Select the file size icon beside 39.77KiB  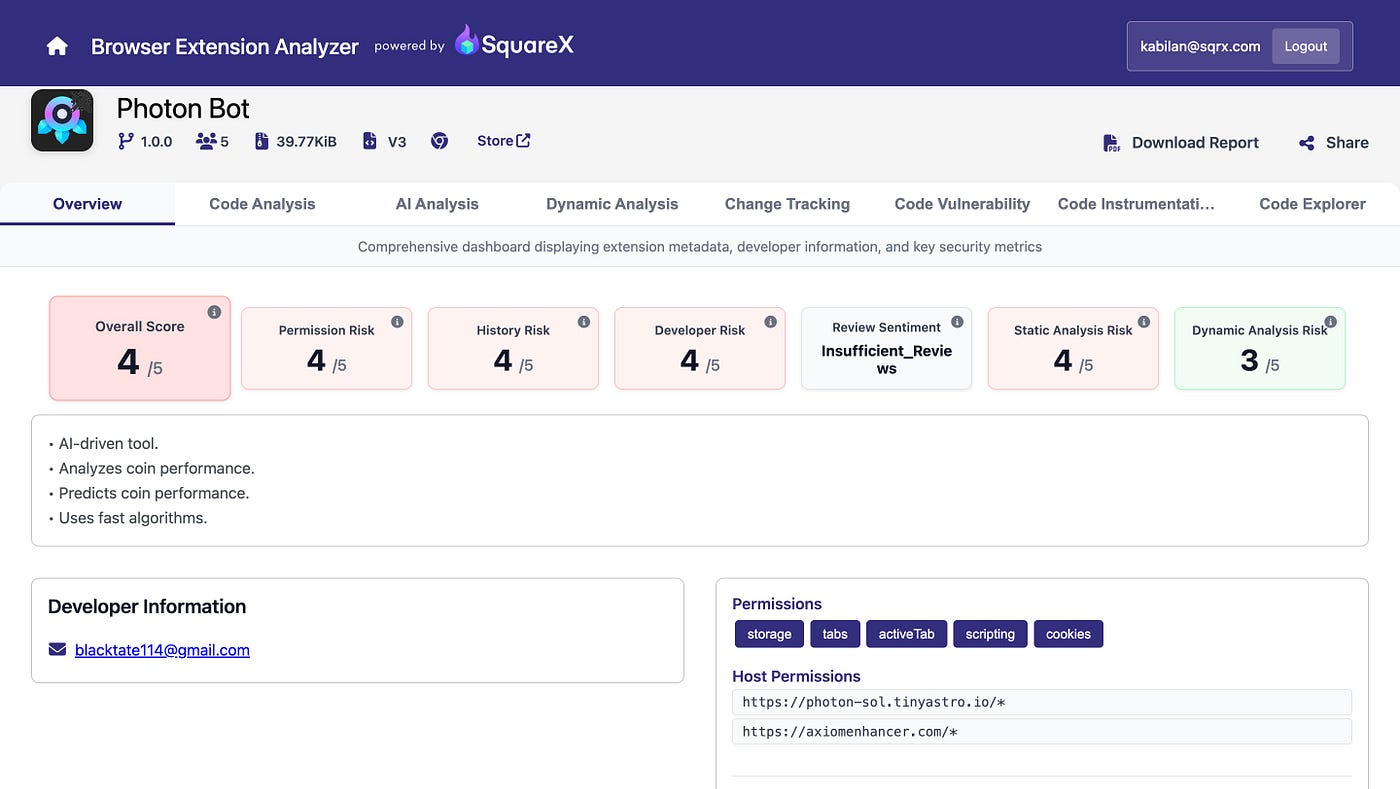pos(262,141)
